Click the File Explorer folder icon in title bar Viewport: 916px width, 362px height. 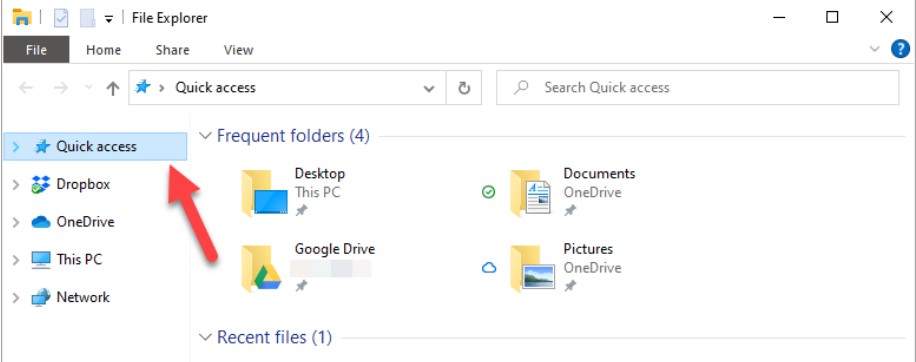coord(22,18)
